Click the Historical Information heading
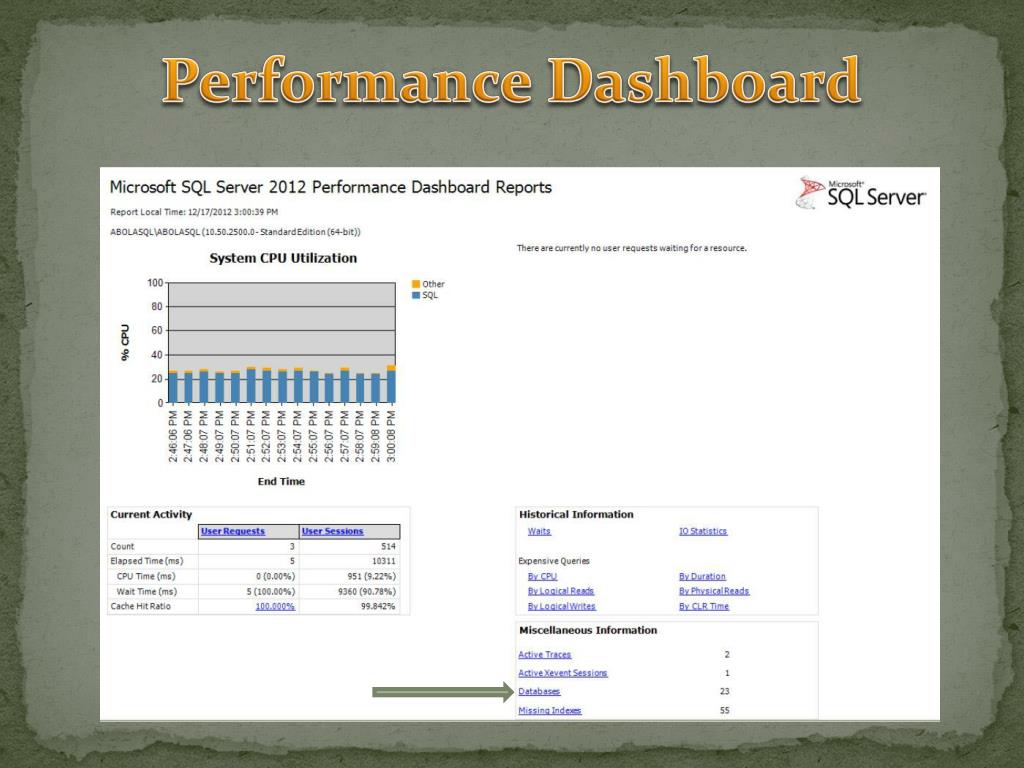Screen dimensions: 1024x768 [x=576, y=515]
